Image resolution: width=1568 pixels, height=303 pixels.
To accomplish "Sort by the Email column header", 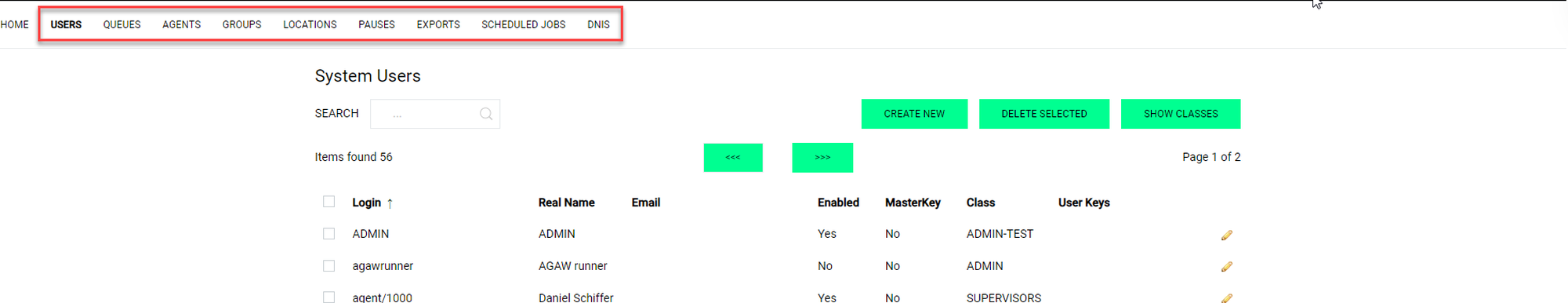I will (x=646, y=203).
